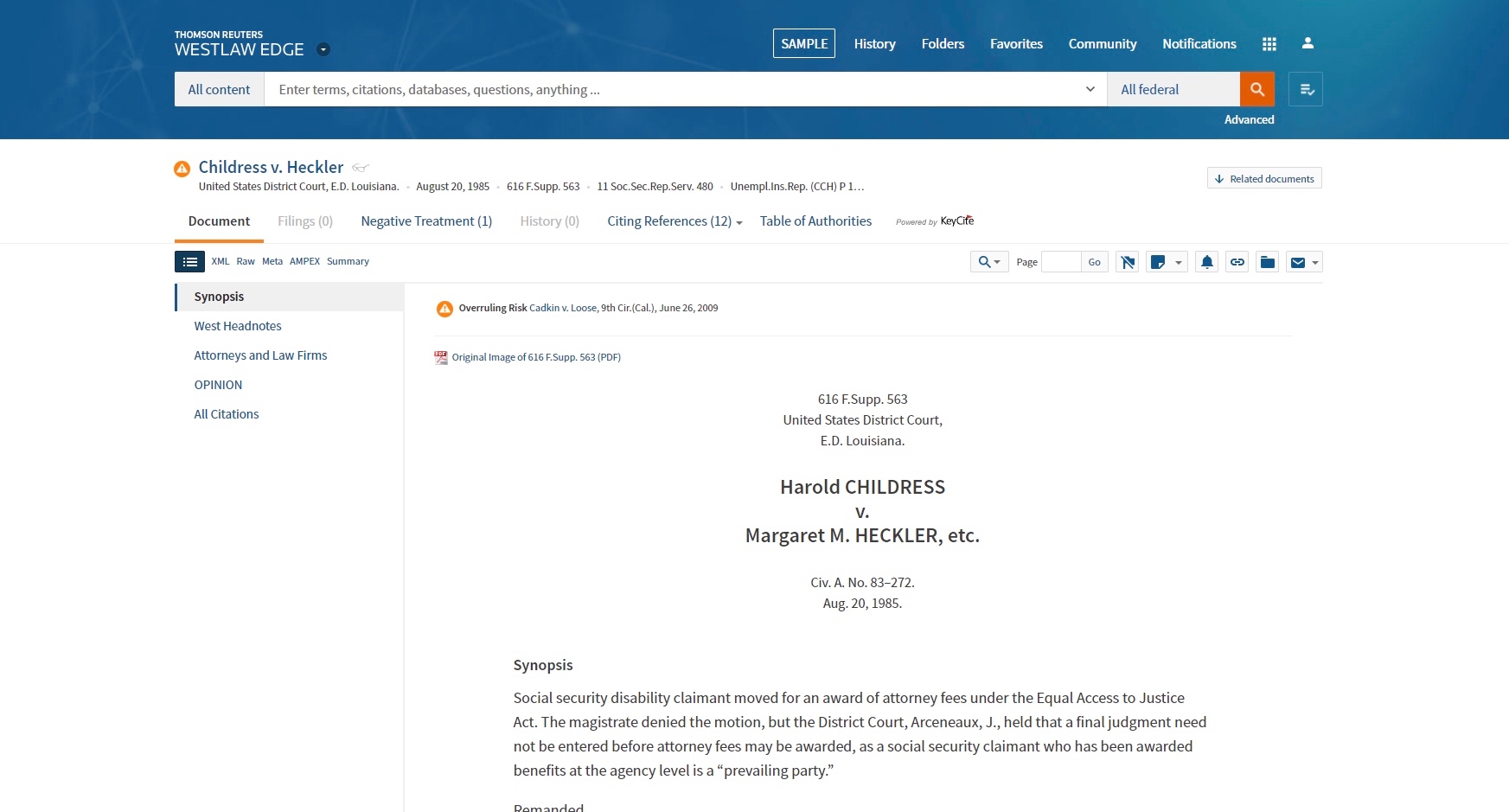Click the AMPEX link
1509x812 pixels.
click(x=304, y=261)
